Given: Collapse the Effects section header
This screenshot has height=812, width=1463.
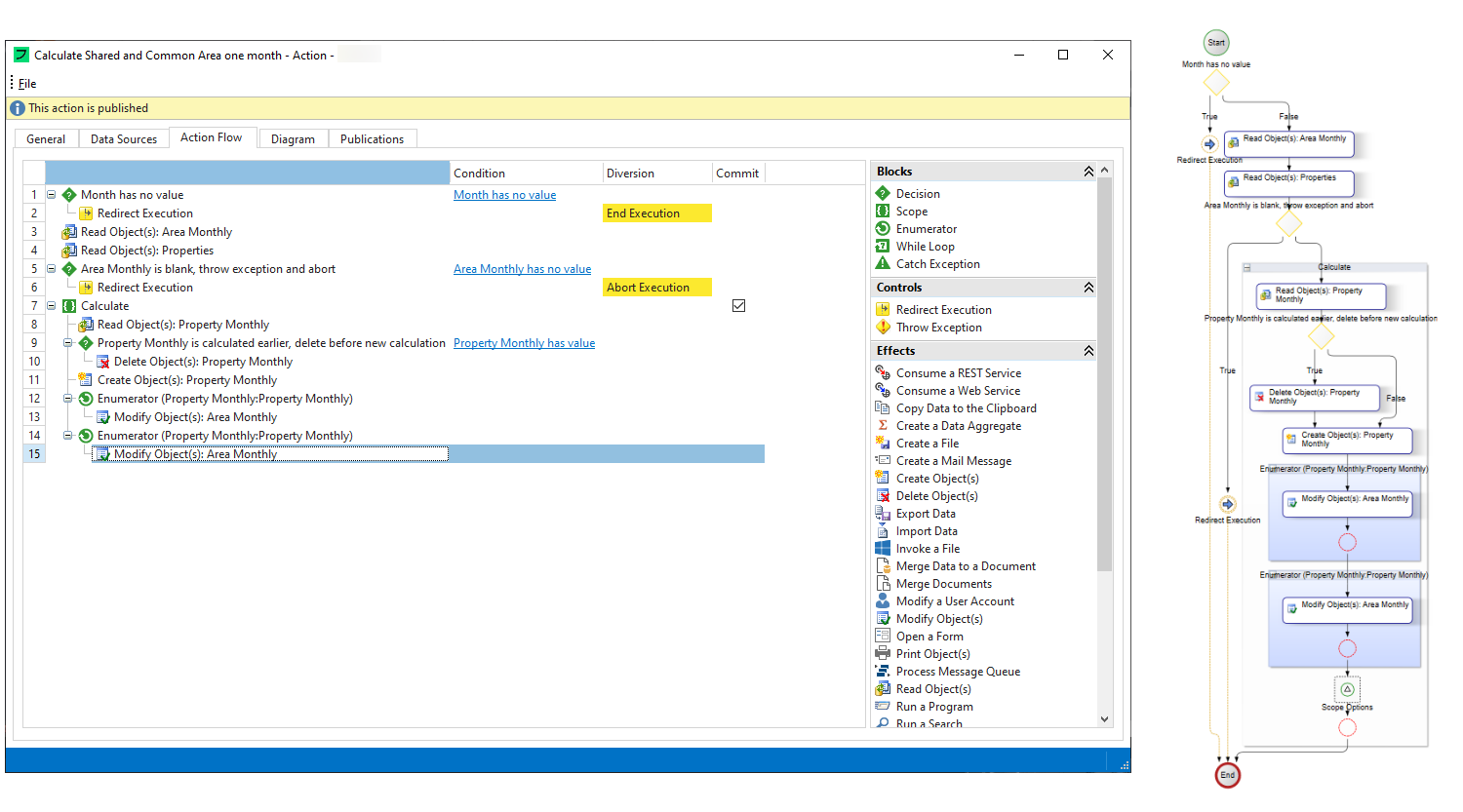Looking at the screenshot, I should click(x=1088, y=351).
